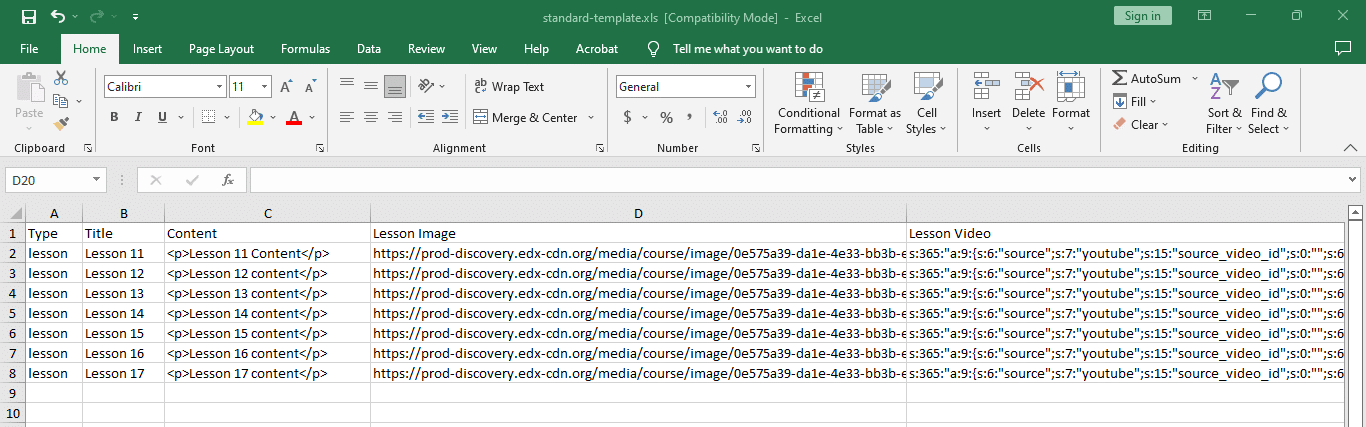
Task: Toggle Wrap Text
Action: click(509, 87)
